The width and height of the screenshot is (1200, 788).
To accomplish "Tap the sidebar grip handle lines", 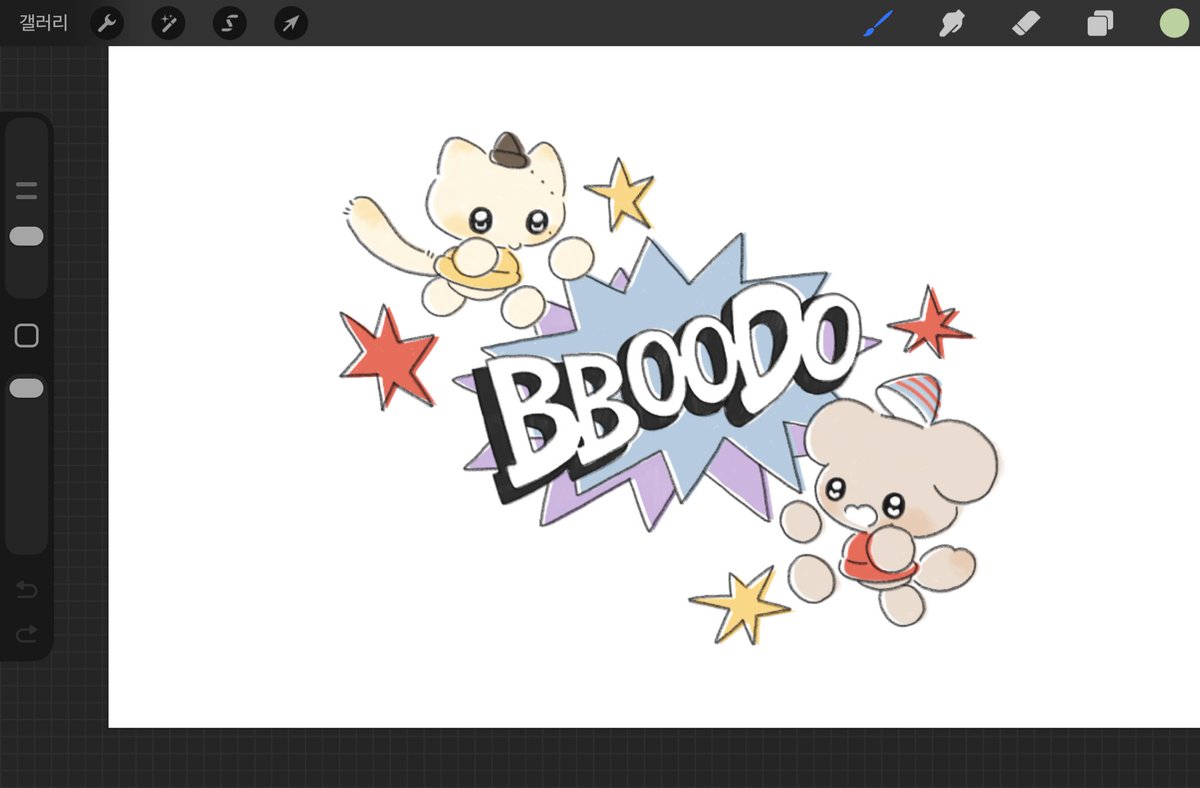I will (27, 191).
